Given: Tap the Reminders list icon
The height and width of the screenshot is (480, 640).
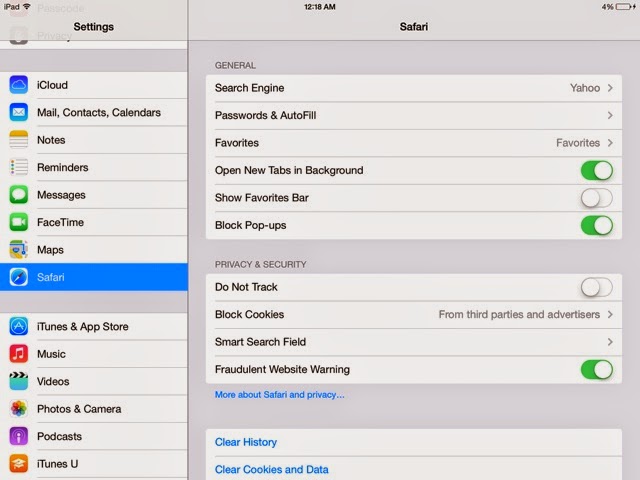Looking at the screenshot, I should click(19, 167).
